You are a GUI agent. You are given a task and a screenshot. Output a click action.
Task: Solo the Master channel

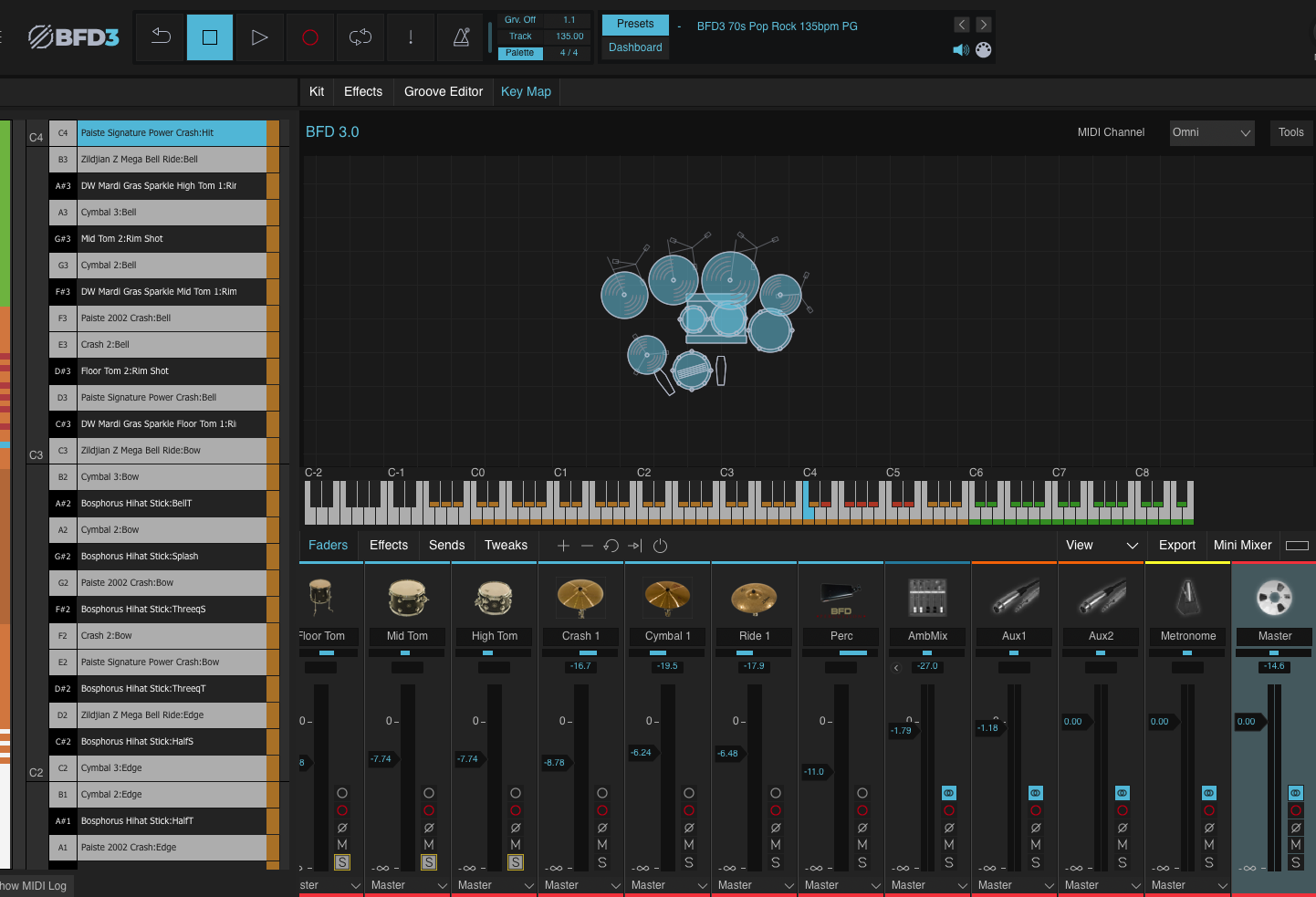1296,862
